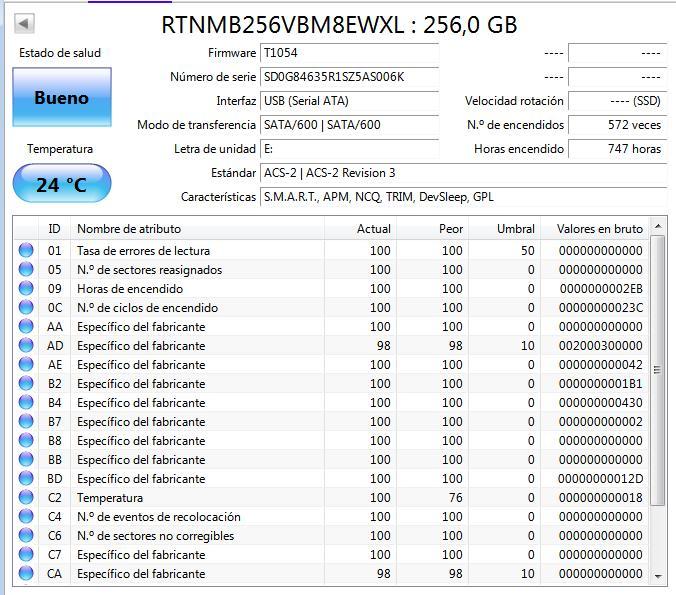Click the status orb beside Horas de encendido
Image resolution: width=676 pixels, height=595 pixels.
pos(26,288)
